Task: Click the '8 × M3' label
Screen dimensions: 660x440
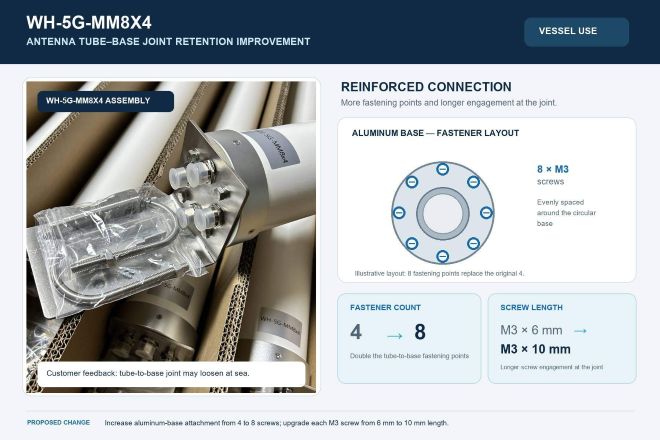Action: (x=553, y=169)
